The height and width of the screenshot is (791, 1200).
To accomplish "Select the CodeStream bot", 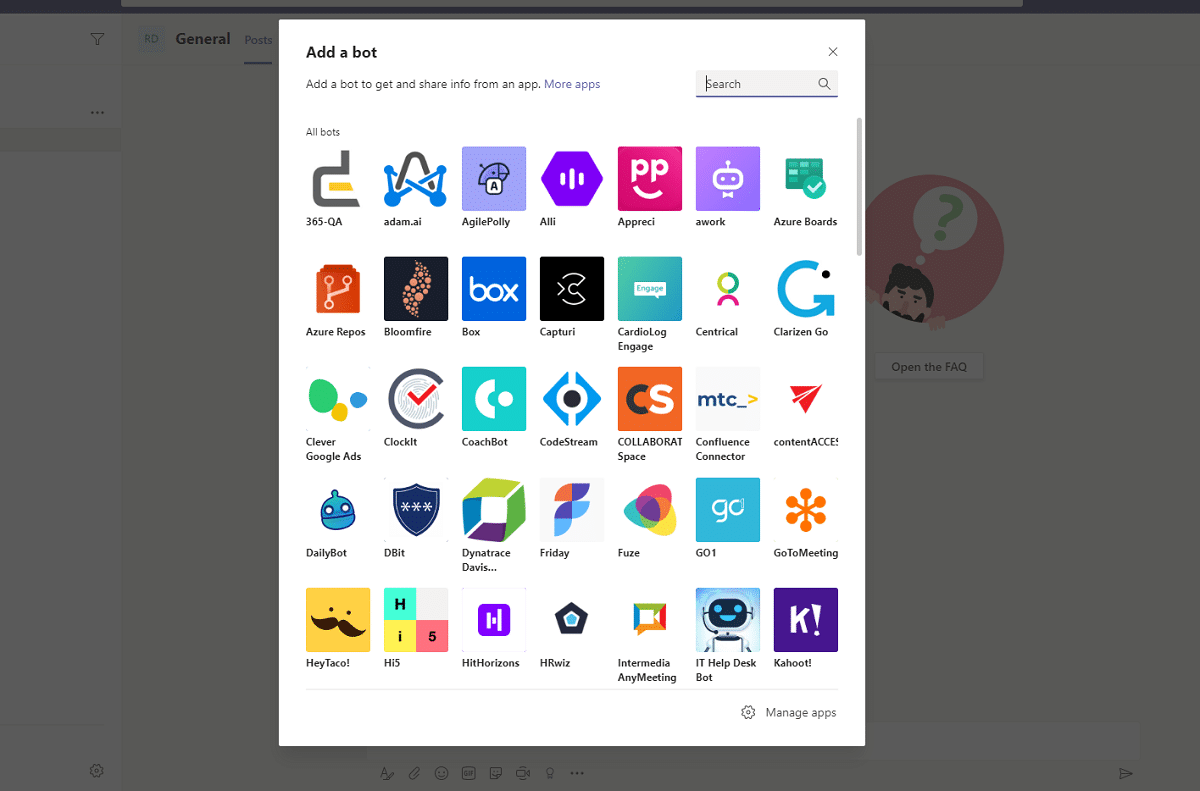I will coord(571,399).
